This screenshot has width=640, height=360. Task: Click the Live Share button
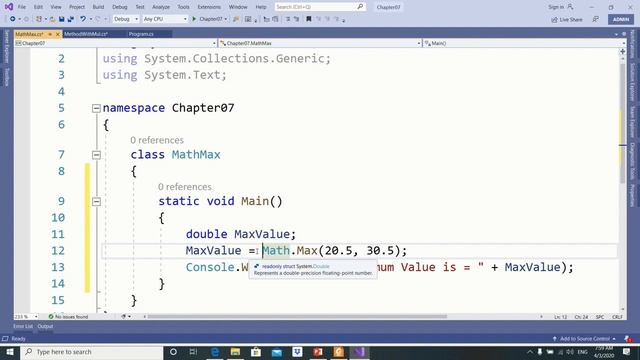click(x=567, y=19)
